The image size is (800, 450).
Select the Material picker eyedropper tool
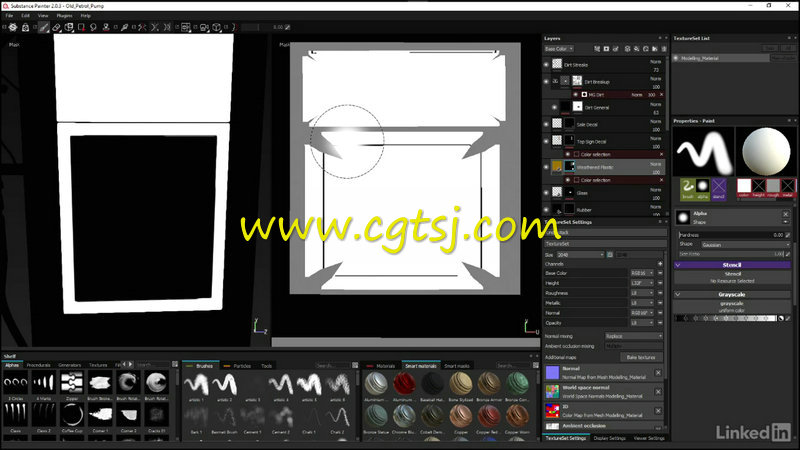tap(124, 27)
